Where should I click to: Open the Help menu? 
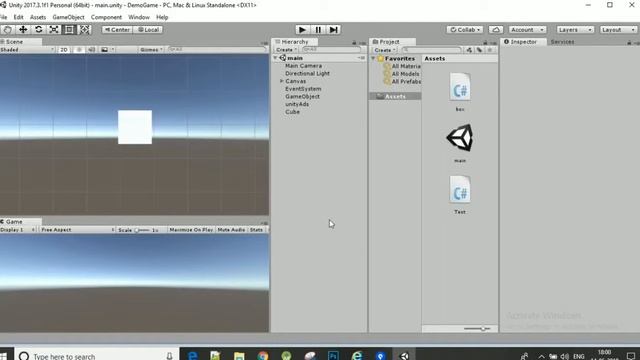click(x=162, y=17)
